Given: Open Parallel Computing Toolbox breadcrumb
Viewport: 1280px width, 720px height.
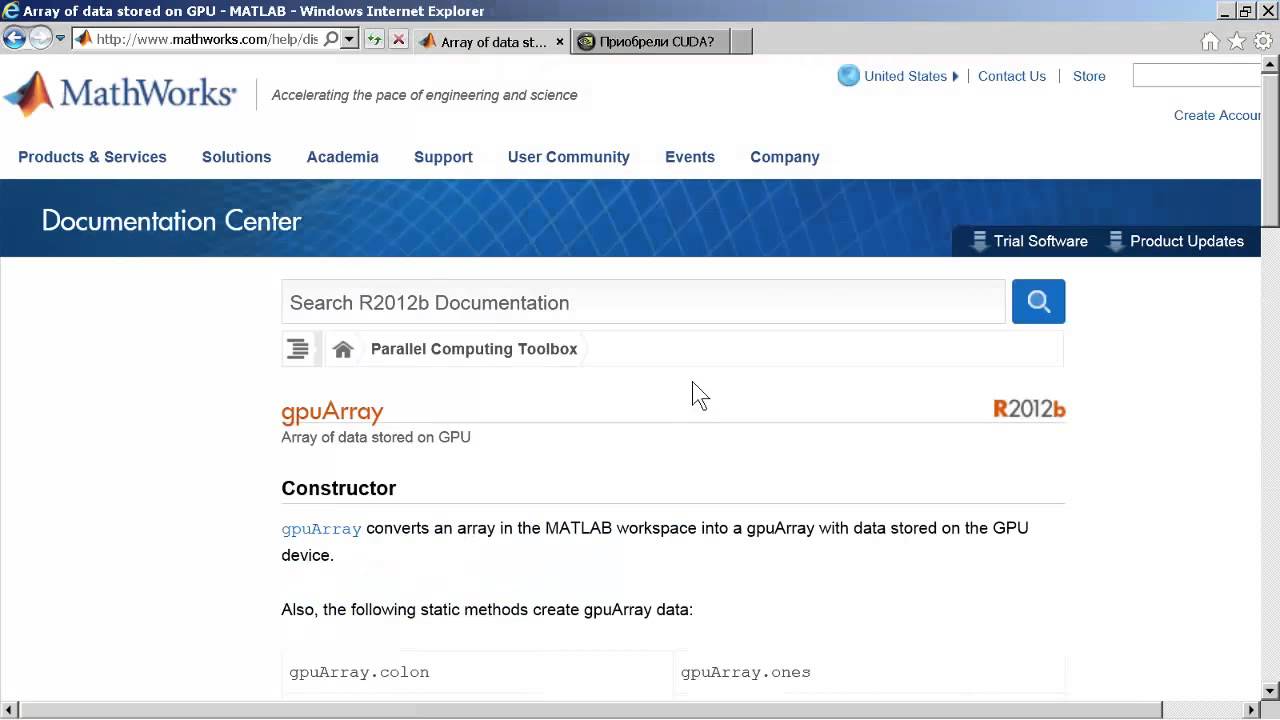Looking at the screenshot, I should tap(474, 349).
